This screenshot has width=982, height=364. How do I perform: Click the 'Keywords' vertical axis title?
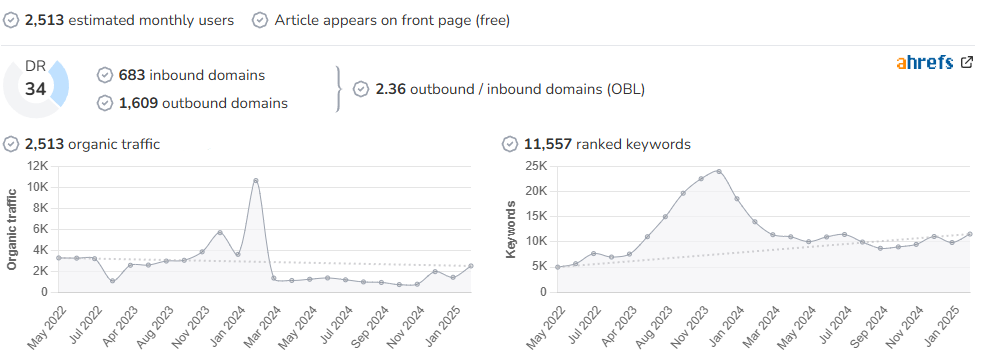[x=511, y=229]
